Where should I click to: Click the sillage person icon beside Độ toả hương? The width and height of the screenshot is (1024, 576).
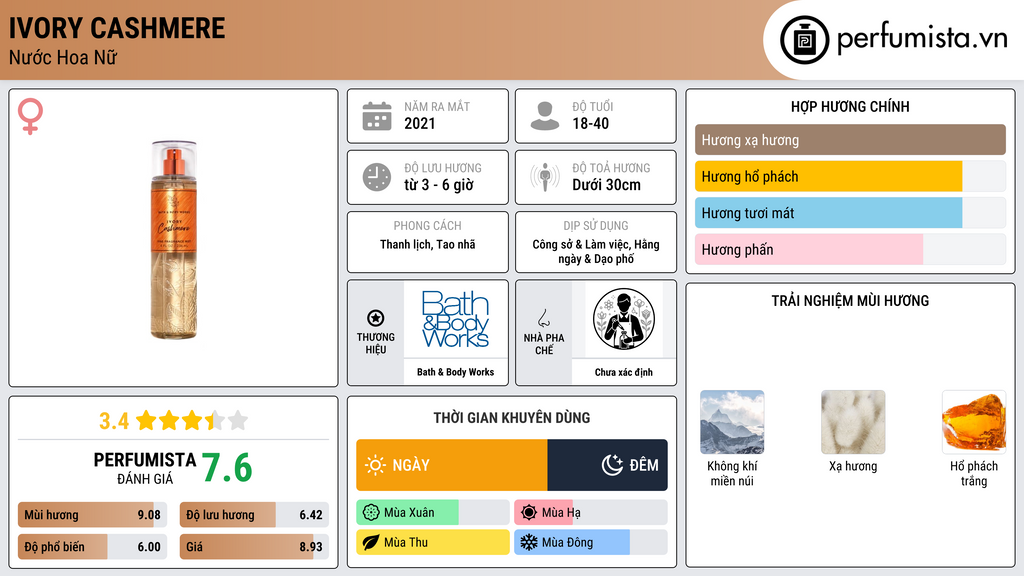545,177
